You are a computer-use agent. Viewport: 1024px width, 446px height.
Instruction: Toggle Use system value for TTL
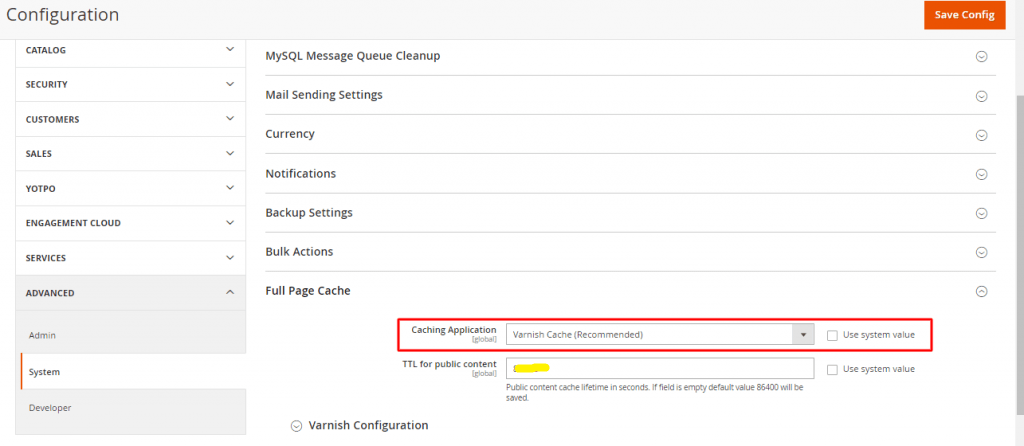832,369
